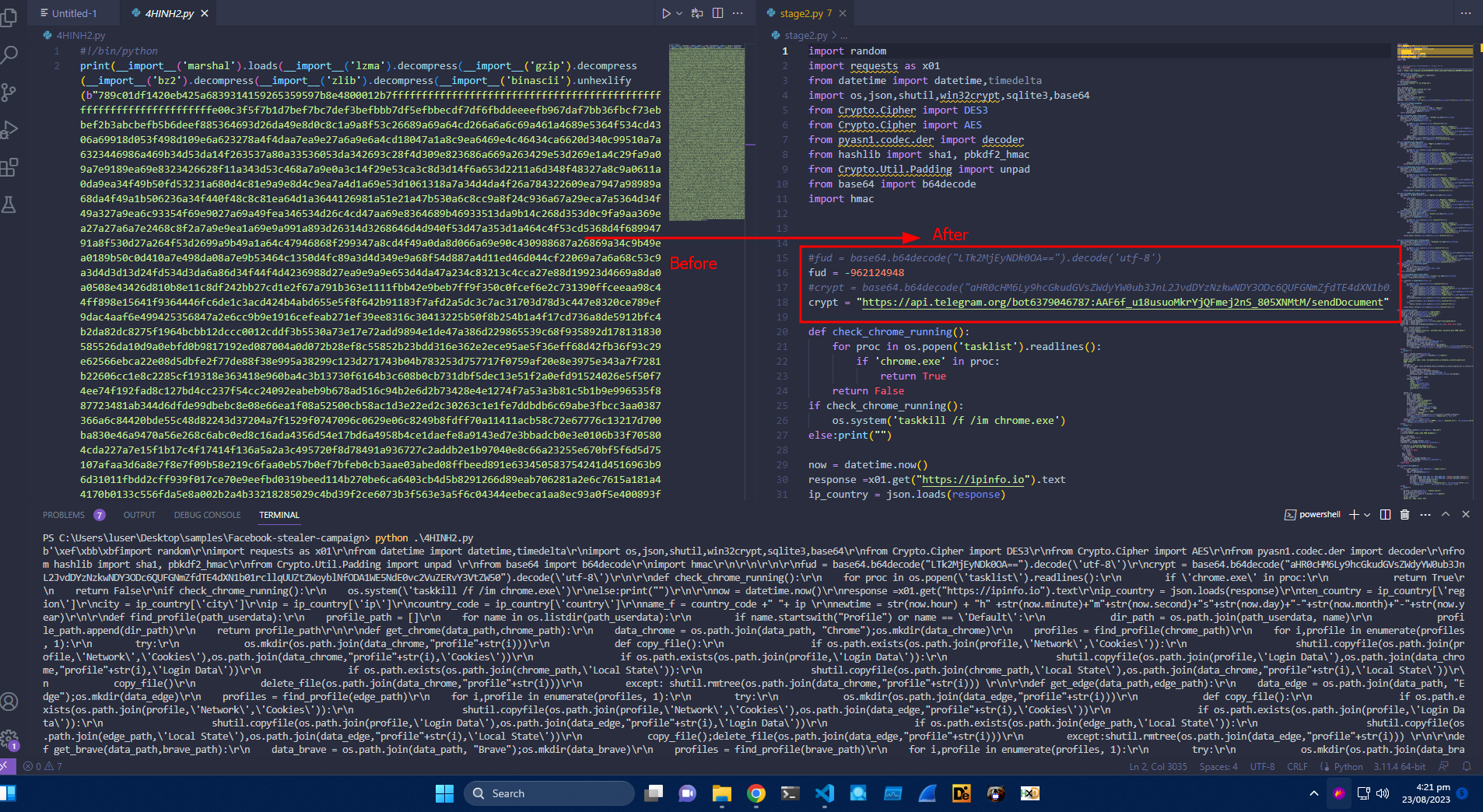This screenshot has width=1483, height=812.
Task: Expand the run options dropdown arrow
Action: (679, 13)
